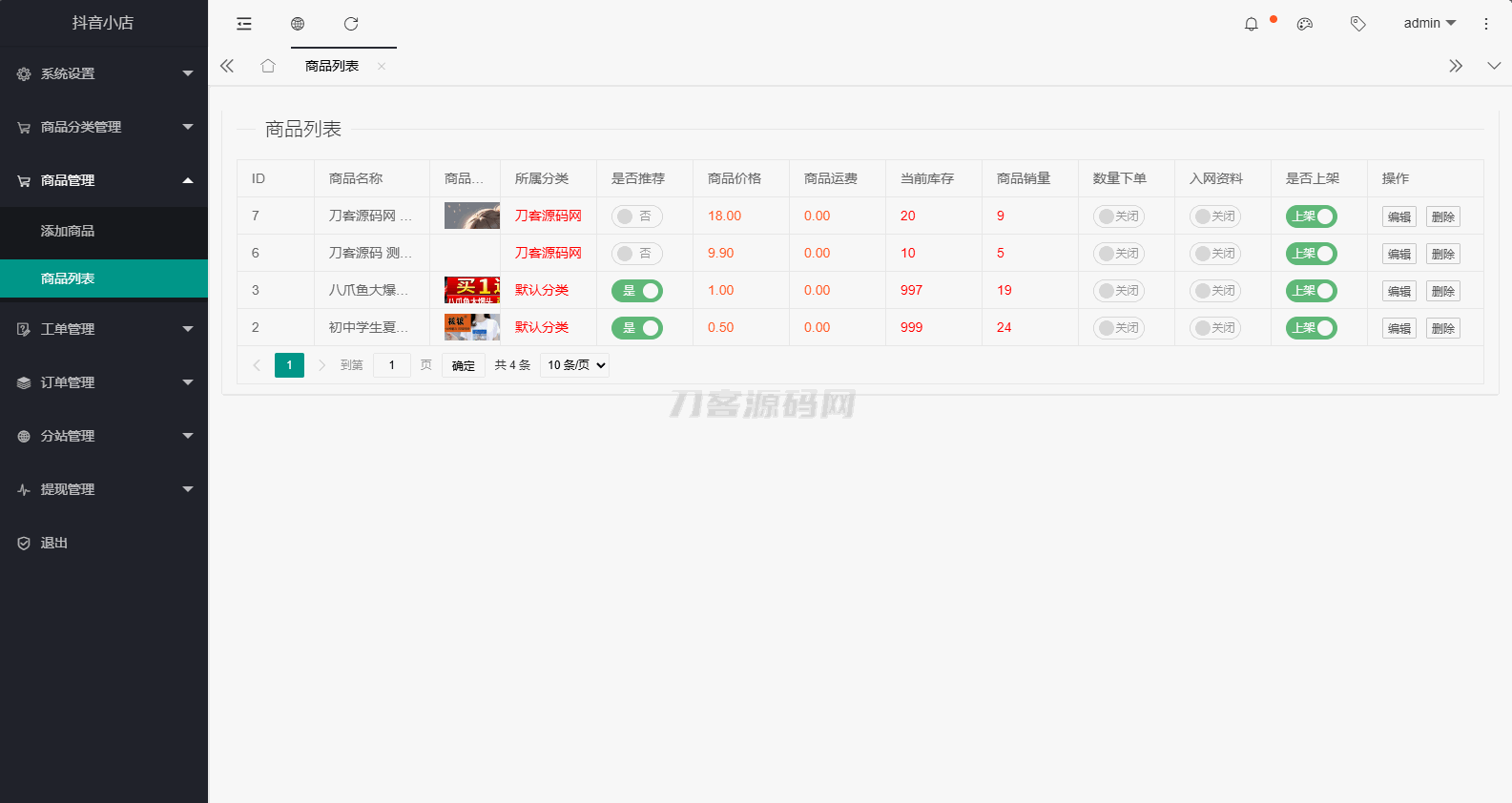Viewport: 1512px width, 803px height.
Task: Select 添加商品 in the sidebar
Action: 68,231
